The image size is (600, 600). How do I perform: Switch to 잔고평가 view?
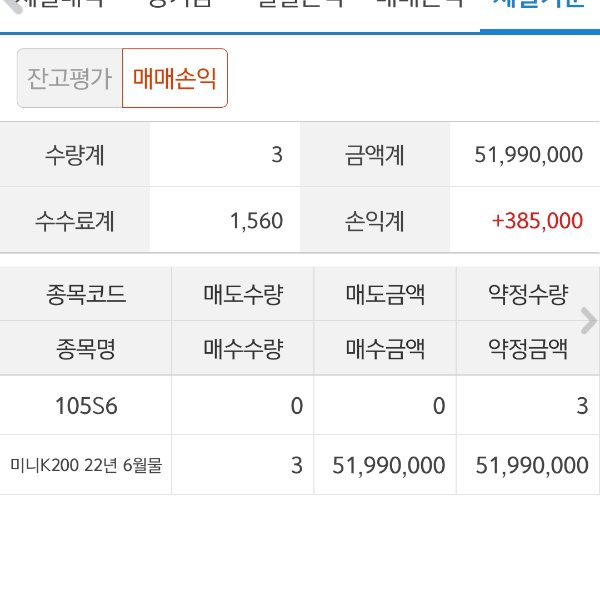(x=70, y=78)
